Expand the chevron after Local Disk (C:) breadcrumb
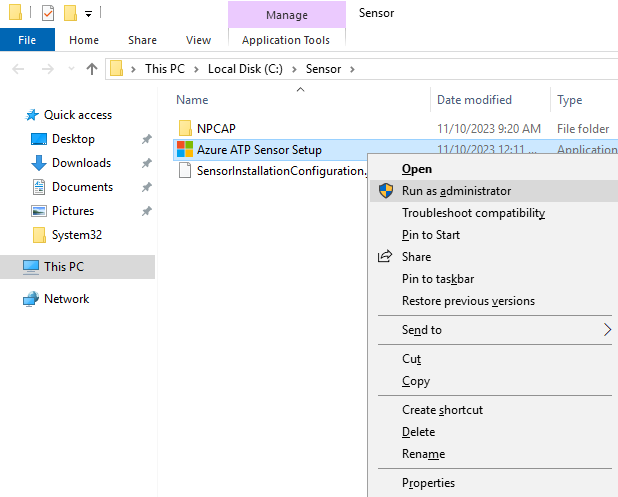The image size is (618, 497). (x=294, y=70)
